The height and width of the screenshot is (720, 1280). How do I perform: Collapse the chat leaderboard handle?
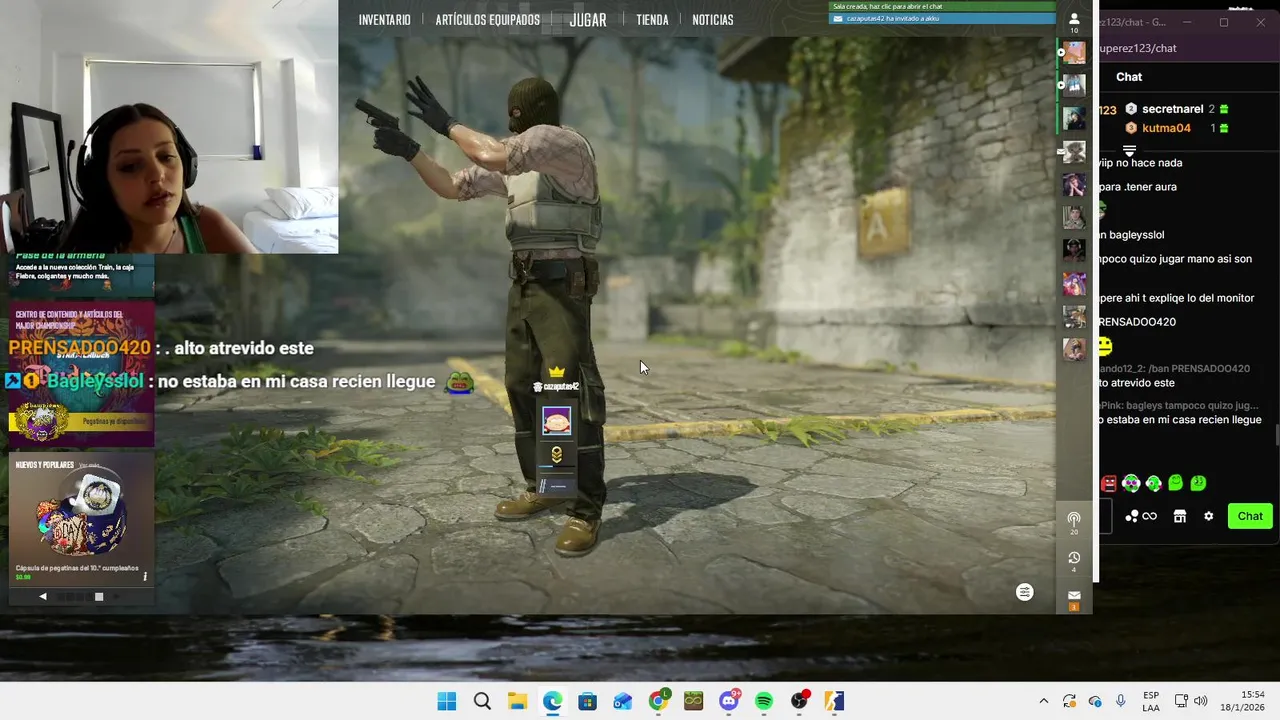(x=1129, y=150)
